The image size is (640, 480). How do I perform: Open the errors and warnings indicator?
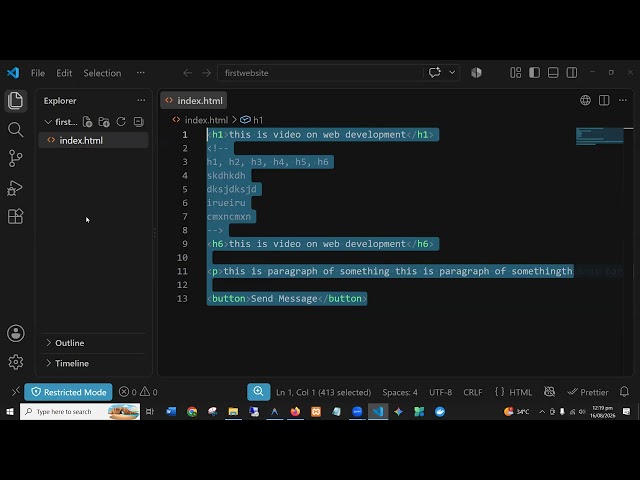tap(138, 392)
